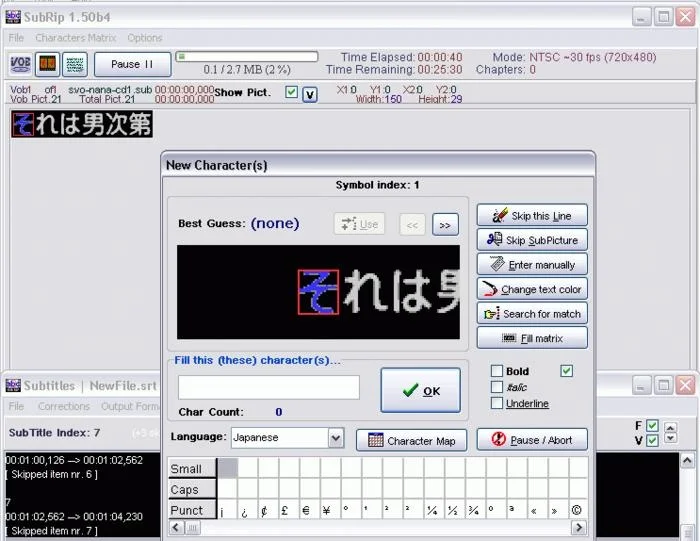Click the subtitle character preview image
700x541 pixels.
point(318,292)
